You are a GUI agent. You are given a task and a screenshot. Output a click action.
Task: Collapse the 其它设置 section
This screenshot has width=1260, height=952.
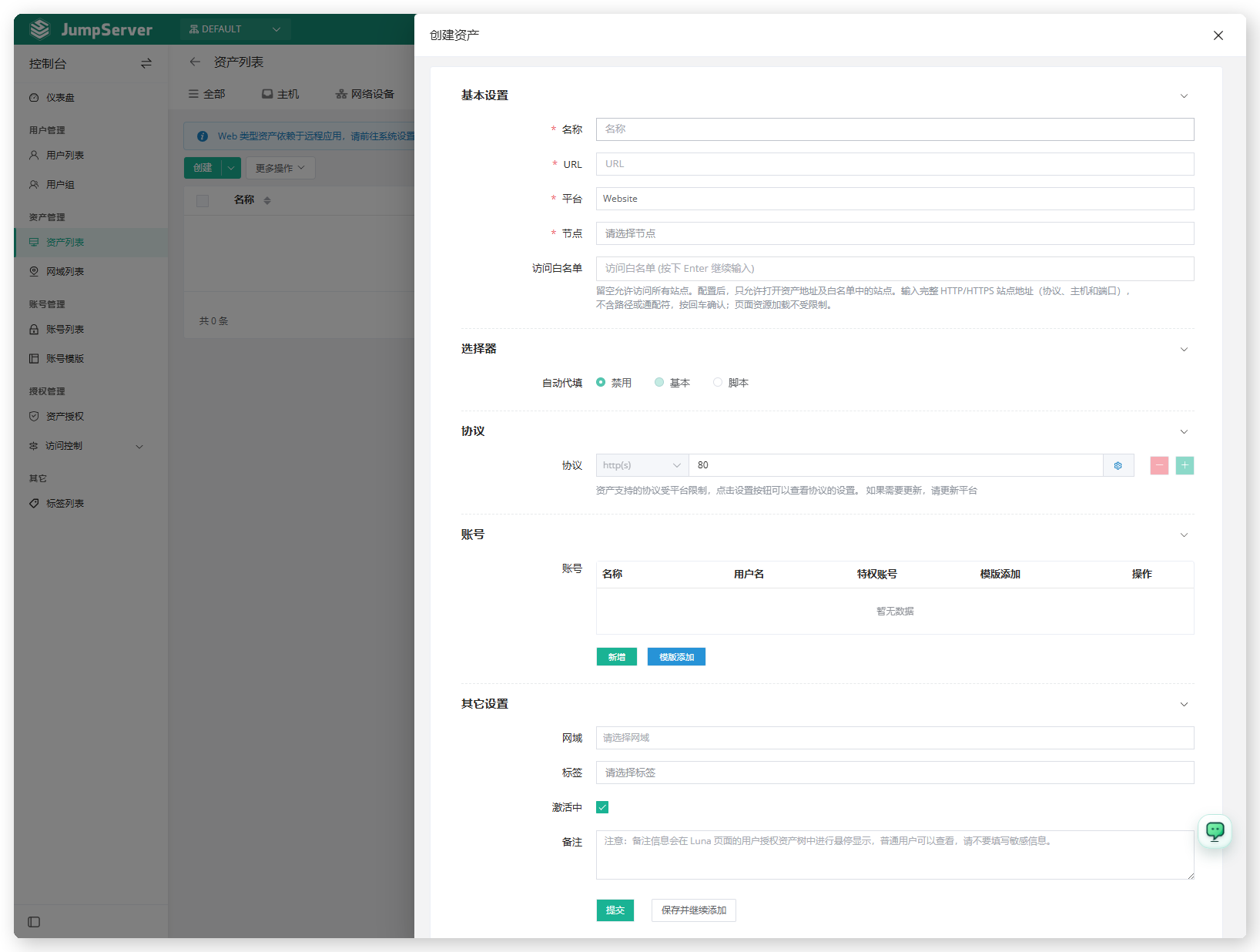(1184, 705)
